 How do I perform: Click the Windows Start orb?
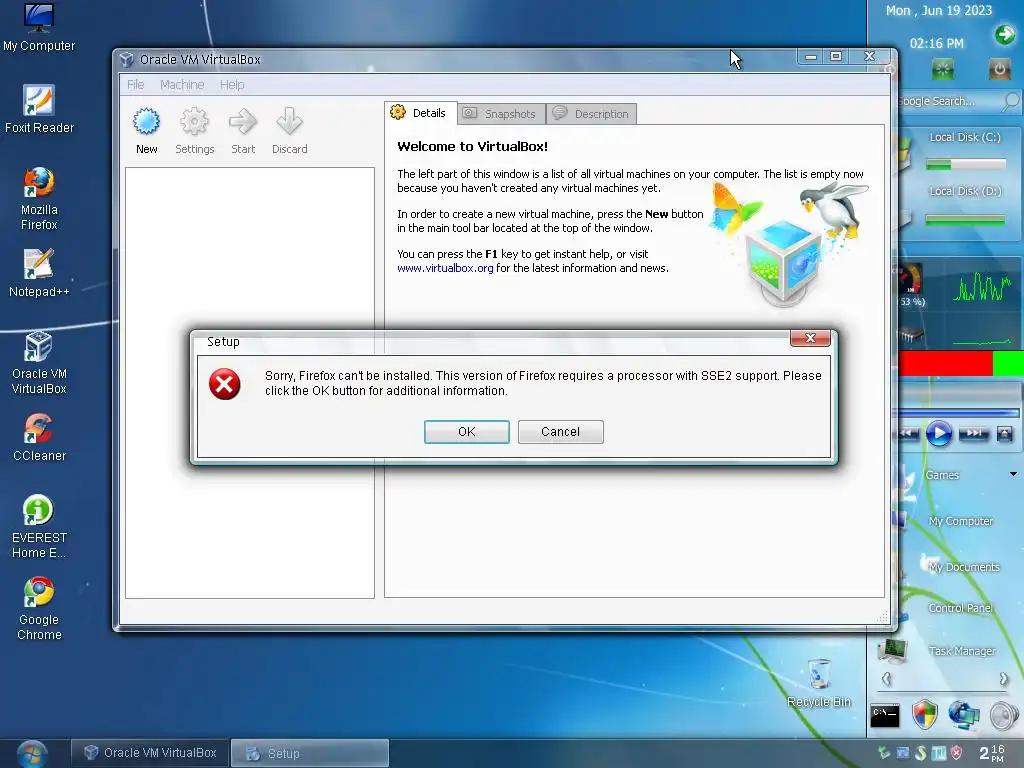pyautogui.click(x=31, y=754)
